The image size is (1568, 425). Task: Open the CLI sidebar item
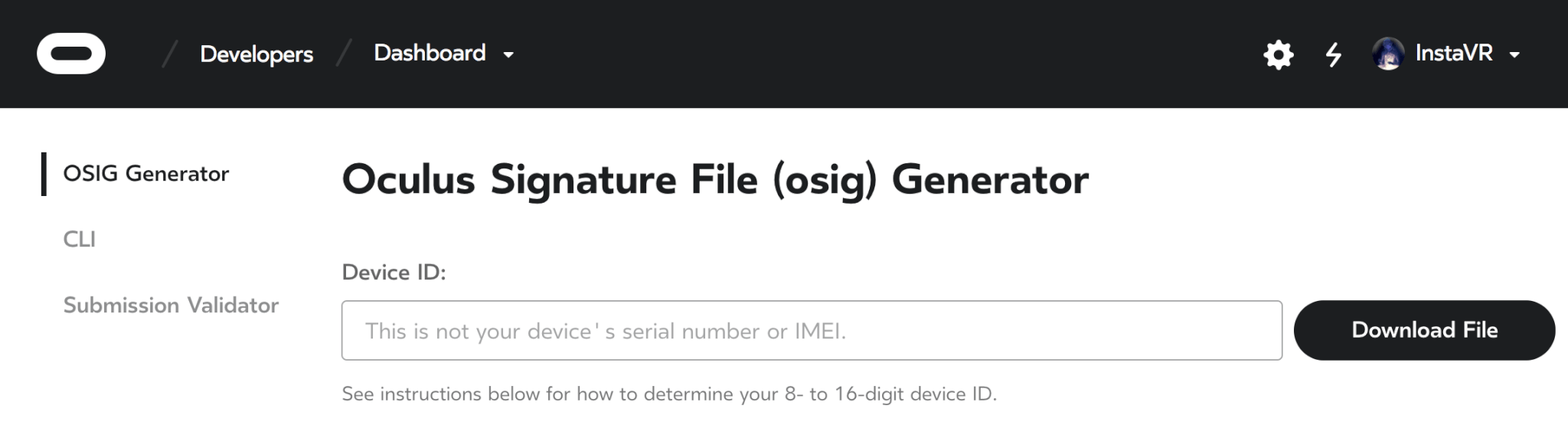coord(80,239)
